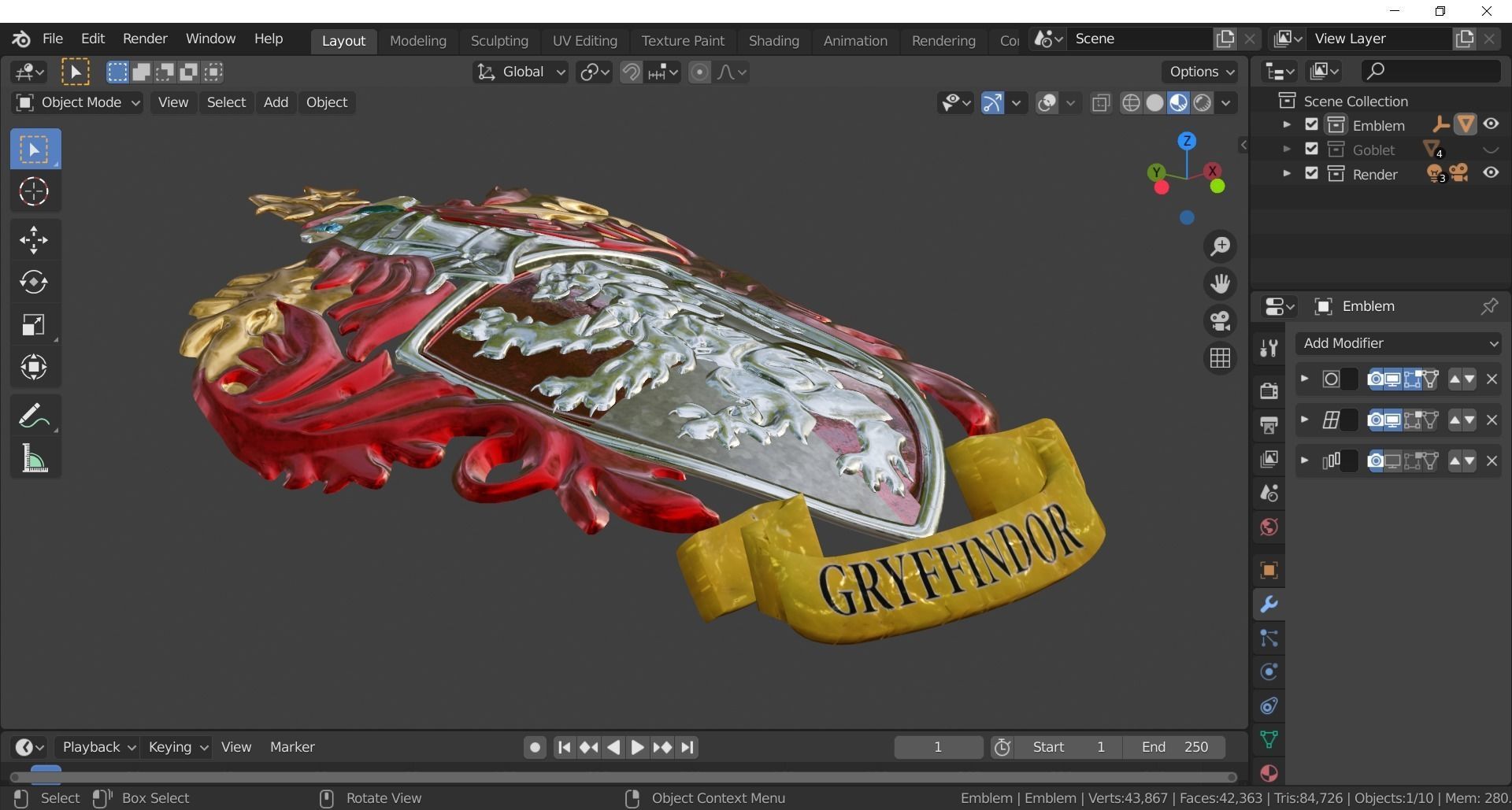Open the File menu
Screen dimensions: 1512x810
tap(53, 39)
